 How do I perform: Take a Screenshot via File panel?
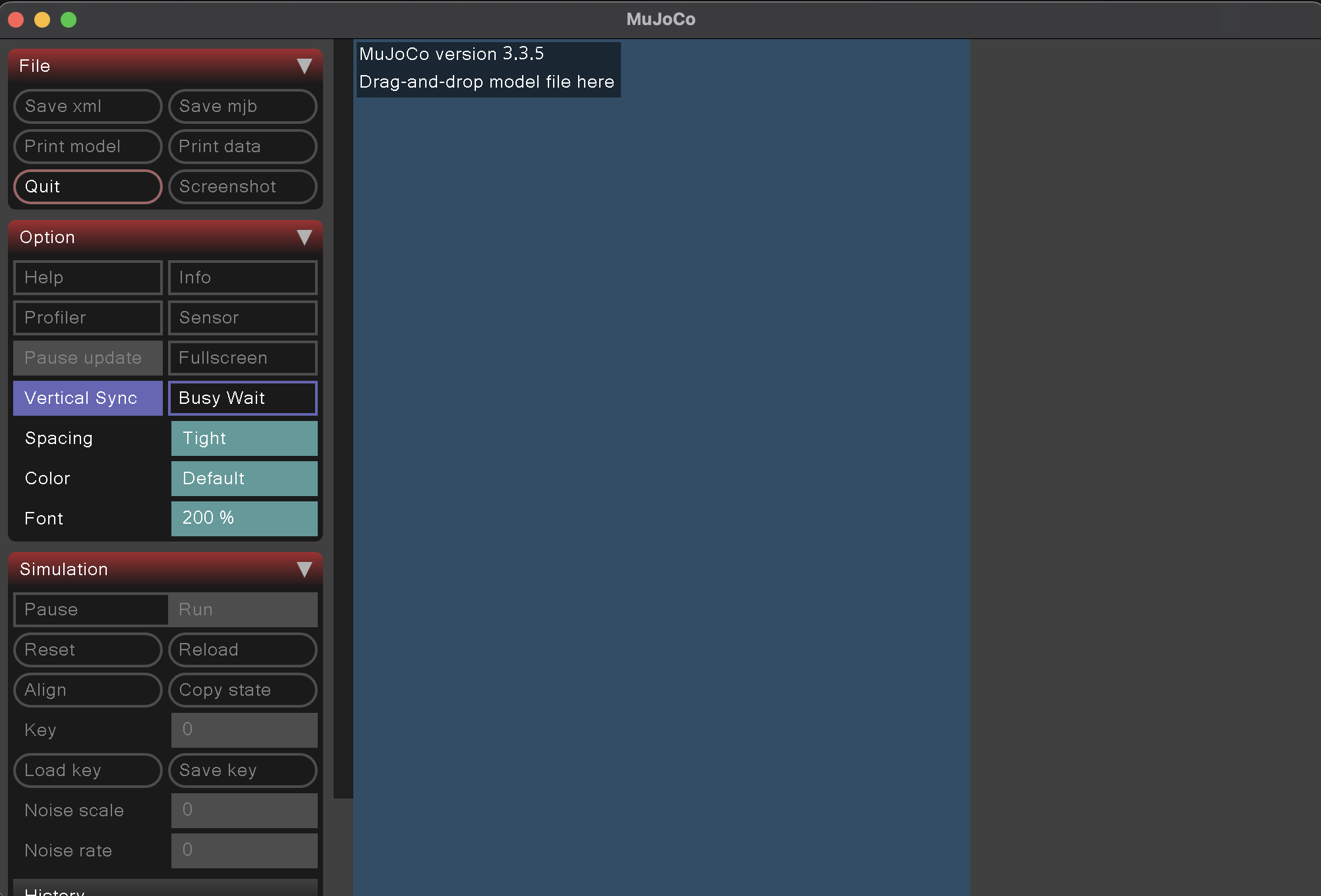[243, 186]
